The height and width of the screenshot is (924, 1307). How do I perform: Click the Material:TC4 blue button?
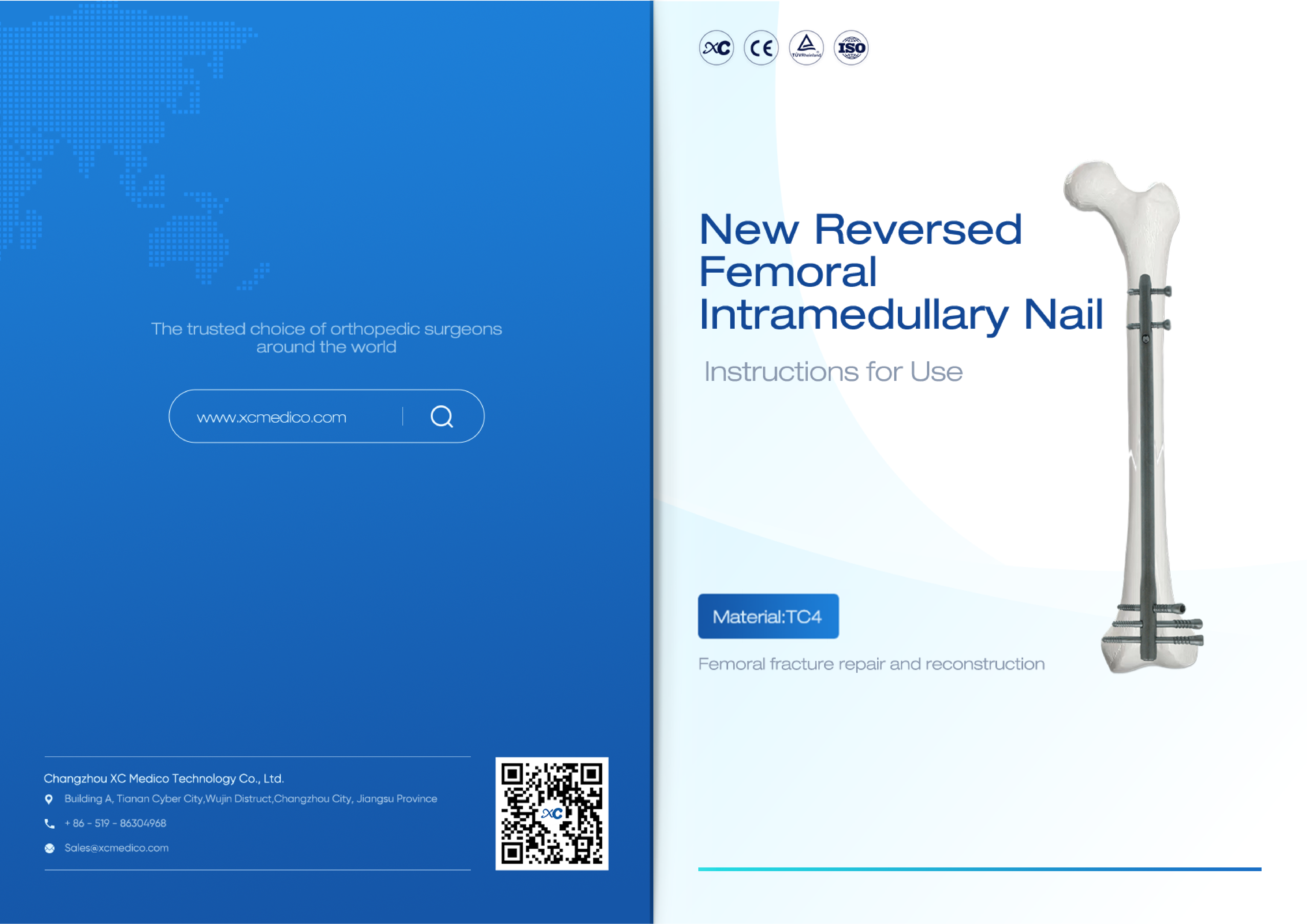click(x=768, y=616)
